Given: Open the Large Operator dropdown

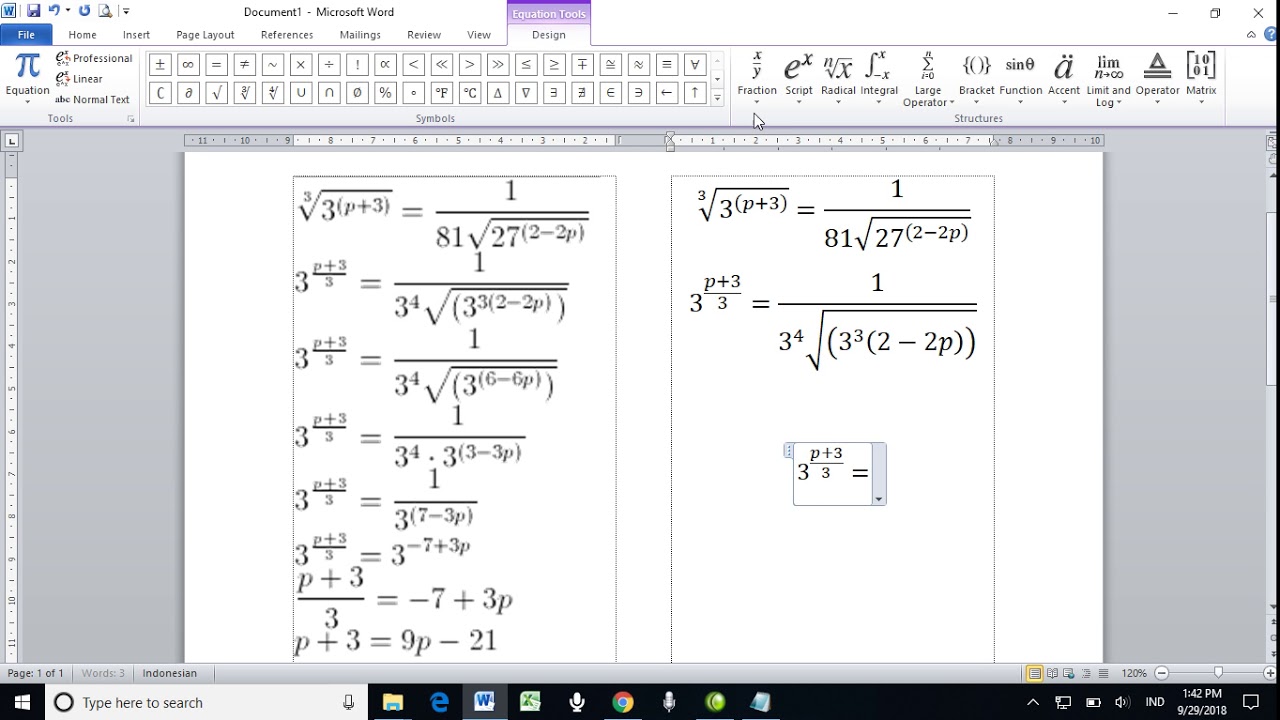Looking at the screenshot, I should click(928, 78).
